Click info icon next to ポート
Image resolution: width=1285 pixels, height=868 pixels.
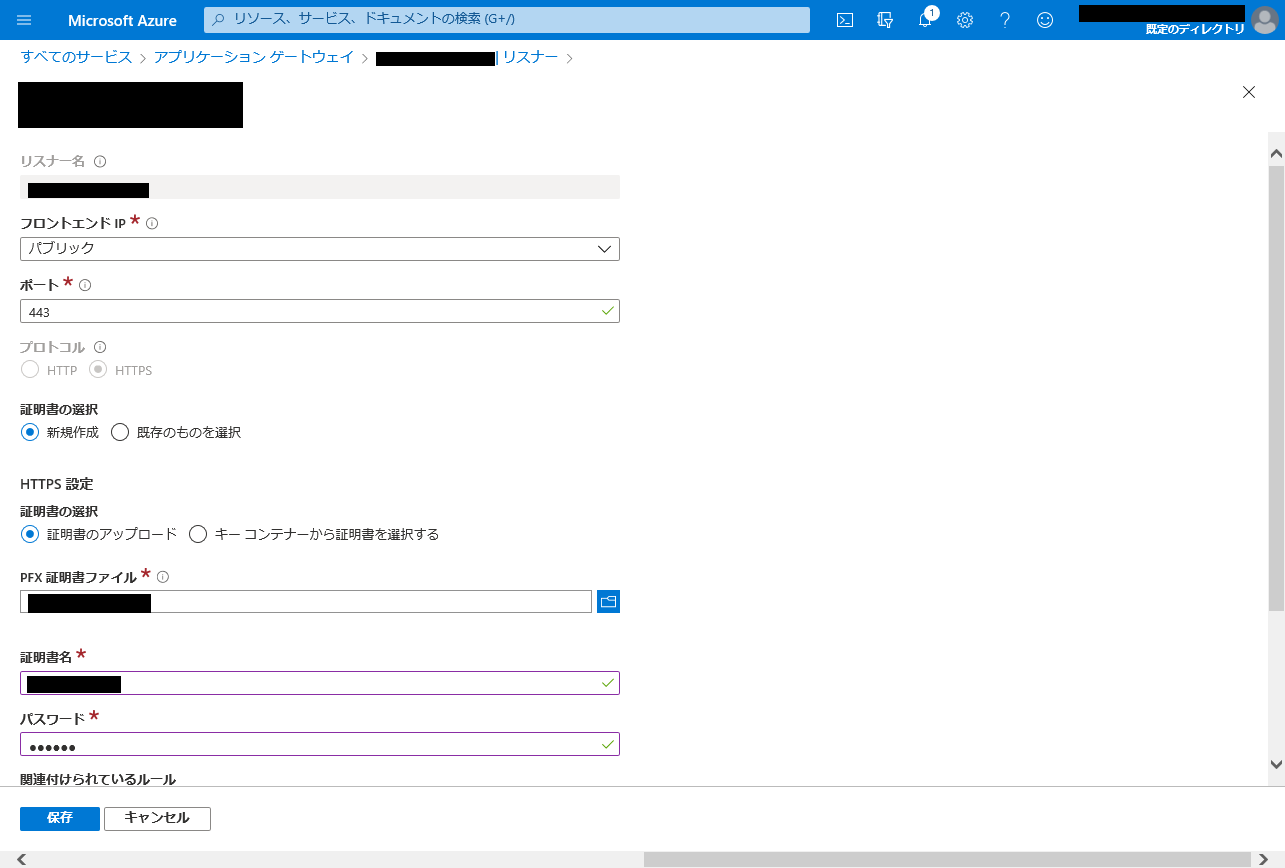[x=85, y=285]
